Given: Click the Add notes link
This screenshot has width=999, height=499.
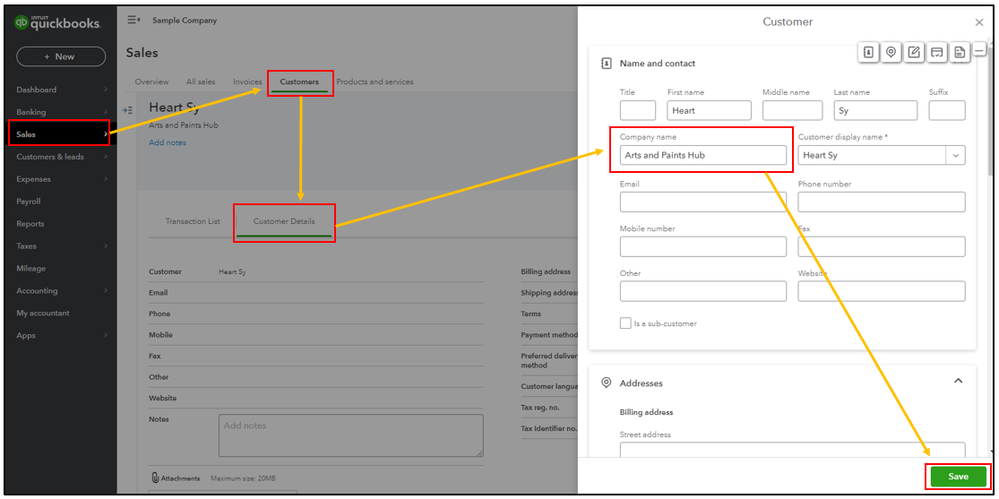Looking at the screenshot, I should [168, 143].
